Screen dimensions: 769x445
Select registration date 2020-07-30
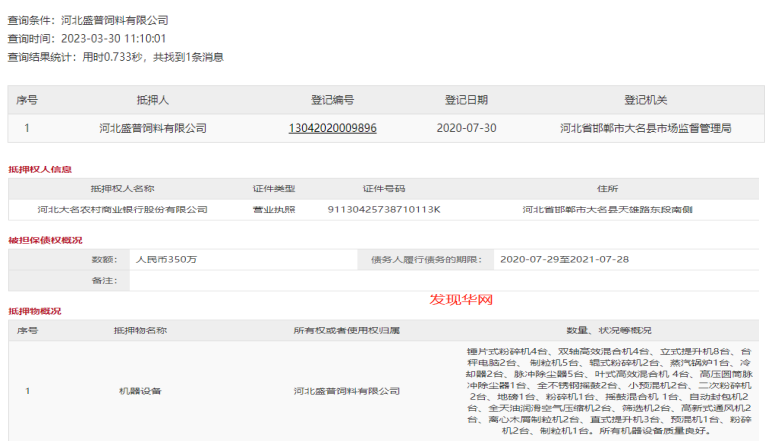point(466,128)
